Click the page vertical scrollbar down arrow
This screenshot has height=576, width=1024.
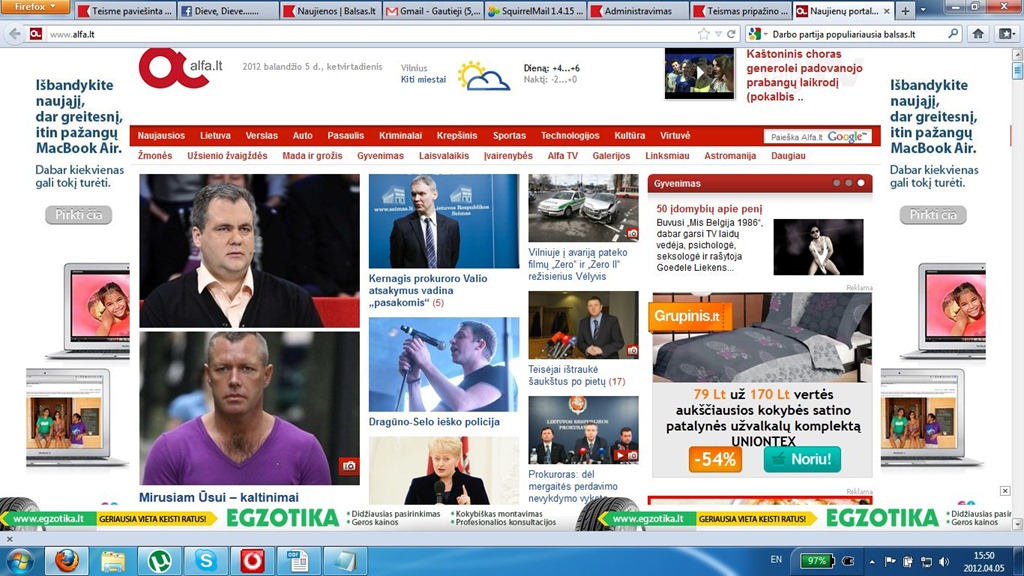[x=1017, y=523]
